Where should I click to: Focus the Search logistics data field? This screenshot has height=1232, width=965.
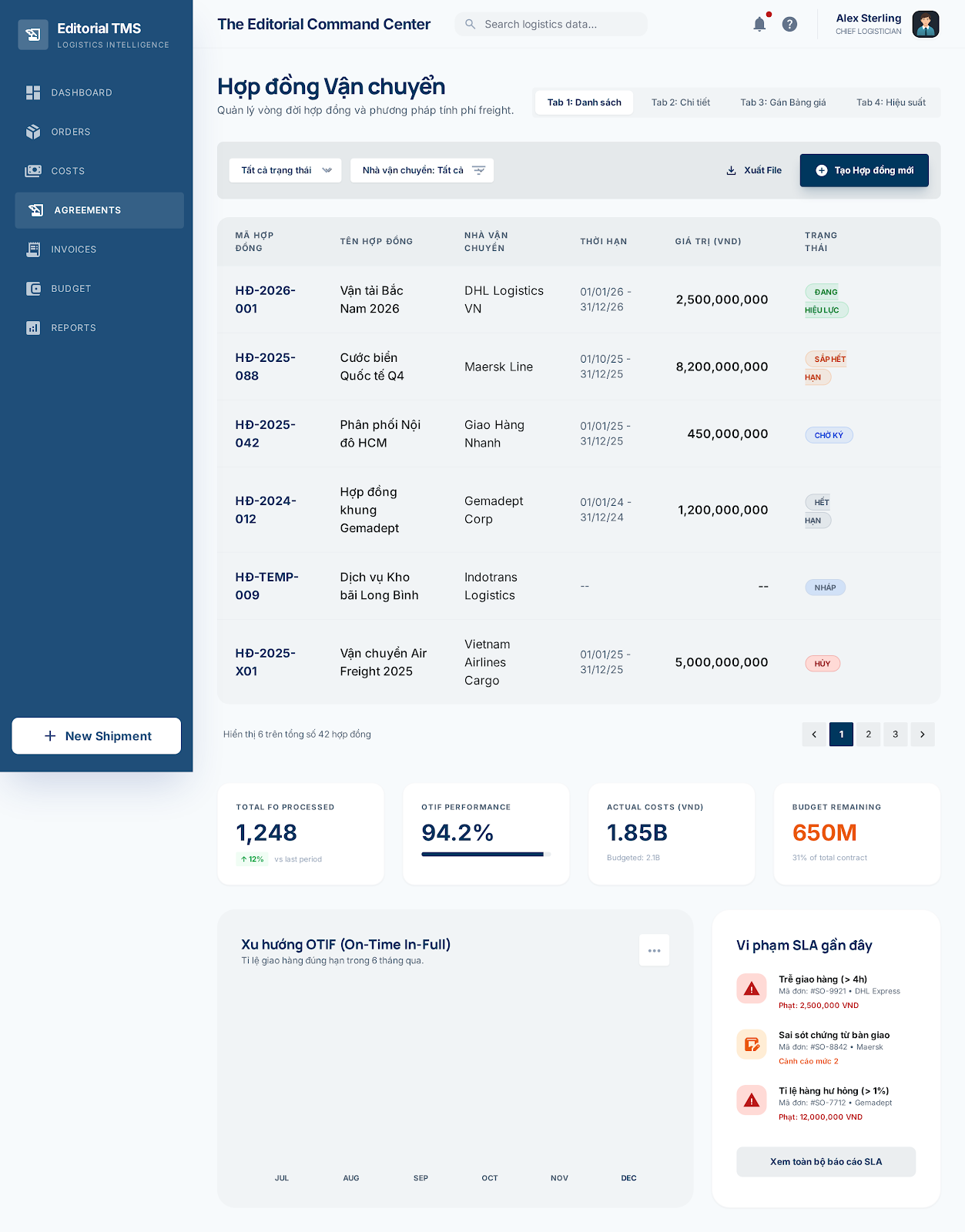click(x=551, y=24)
